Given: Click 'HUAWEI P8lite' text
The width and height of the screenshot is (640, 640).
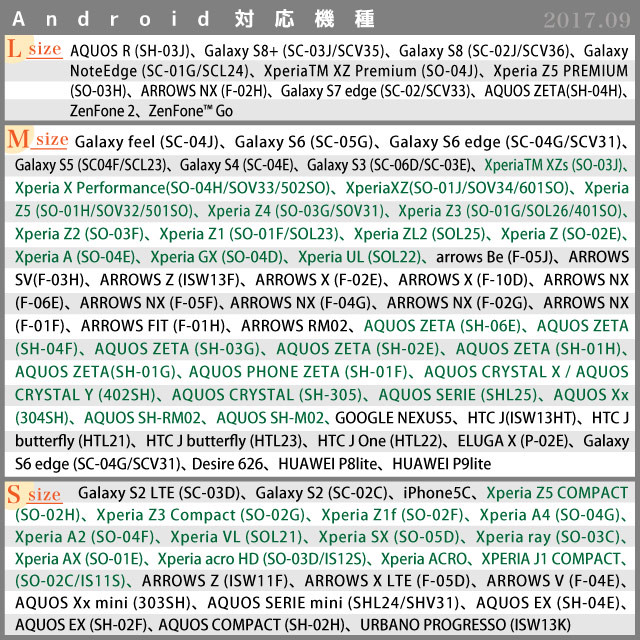Looking at the screenshot, I should [328, 464].
